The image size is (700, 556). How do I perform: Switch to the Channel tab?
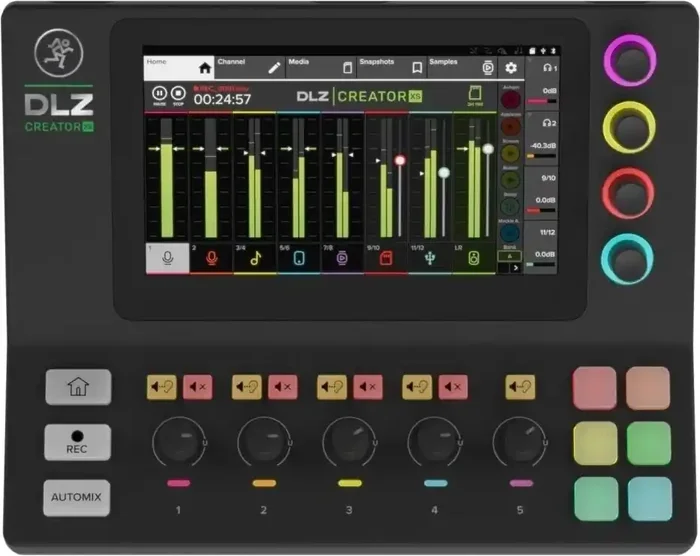tap(250, 67)
